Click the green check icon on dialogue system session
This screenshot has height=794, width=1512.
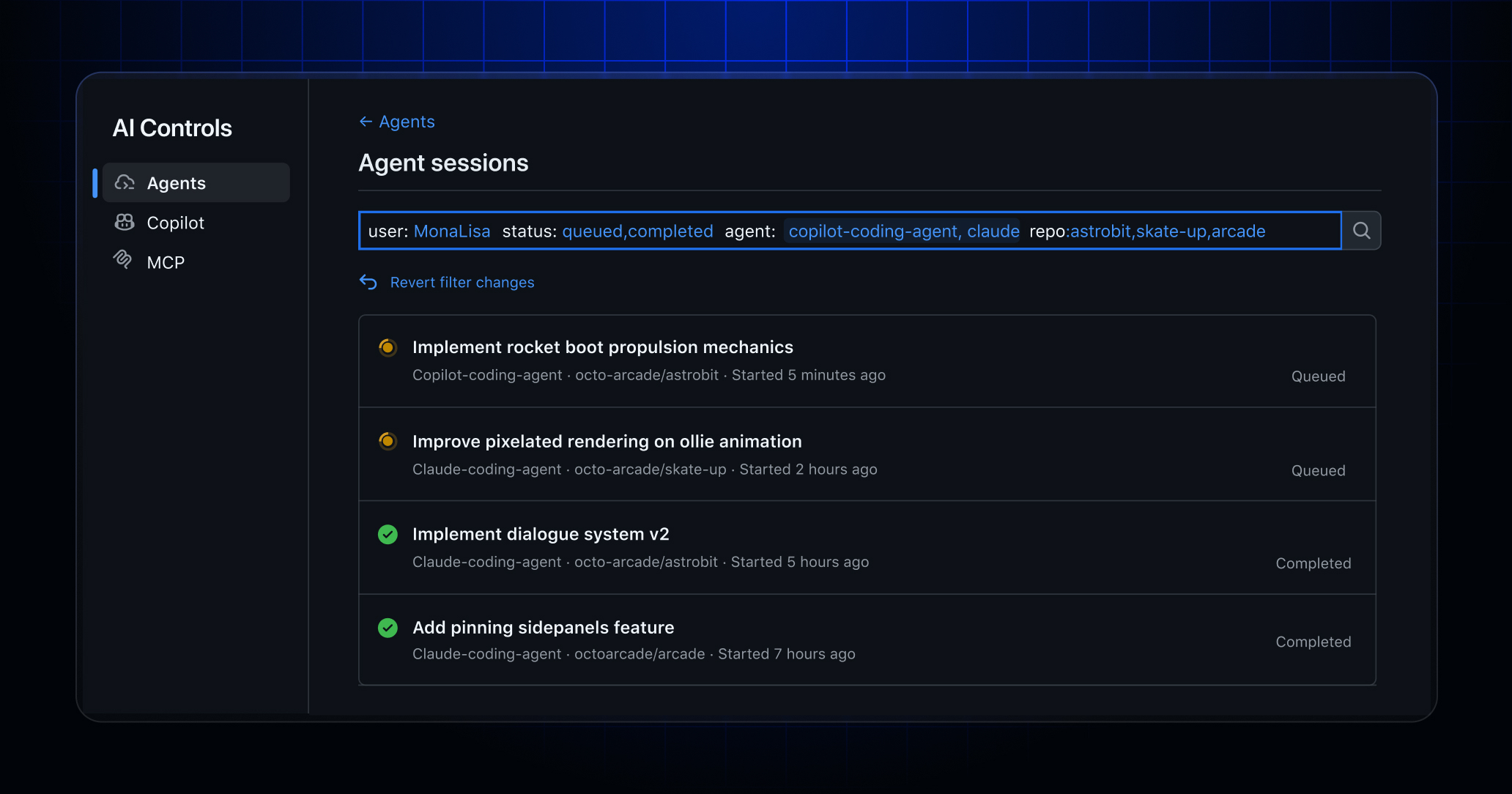pyautogui.click(x=388, y=535)
